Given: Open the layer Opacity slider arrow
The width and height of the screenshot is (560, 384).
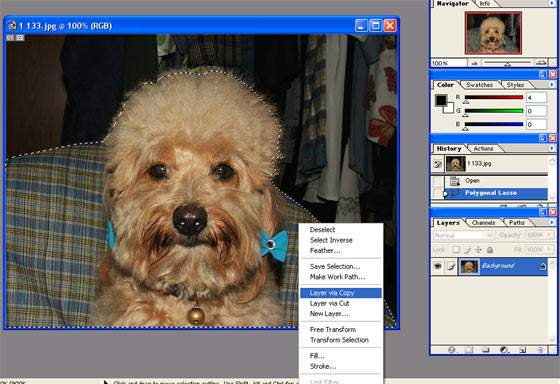Looking at the screenshot, I should (x=549, y=235).
